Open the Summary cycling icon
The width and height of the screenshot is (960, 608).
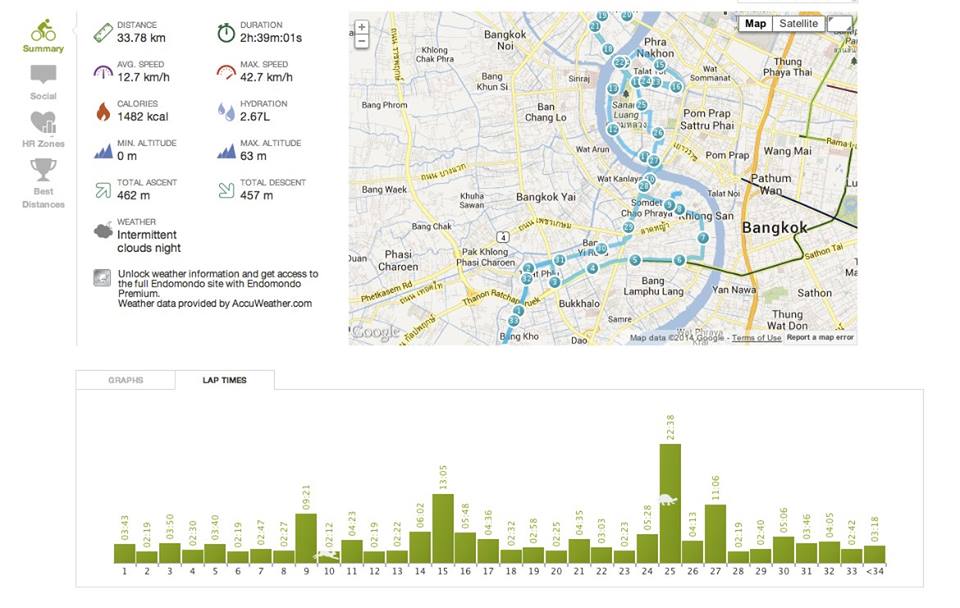coord(43,30)
